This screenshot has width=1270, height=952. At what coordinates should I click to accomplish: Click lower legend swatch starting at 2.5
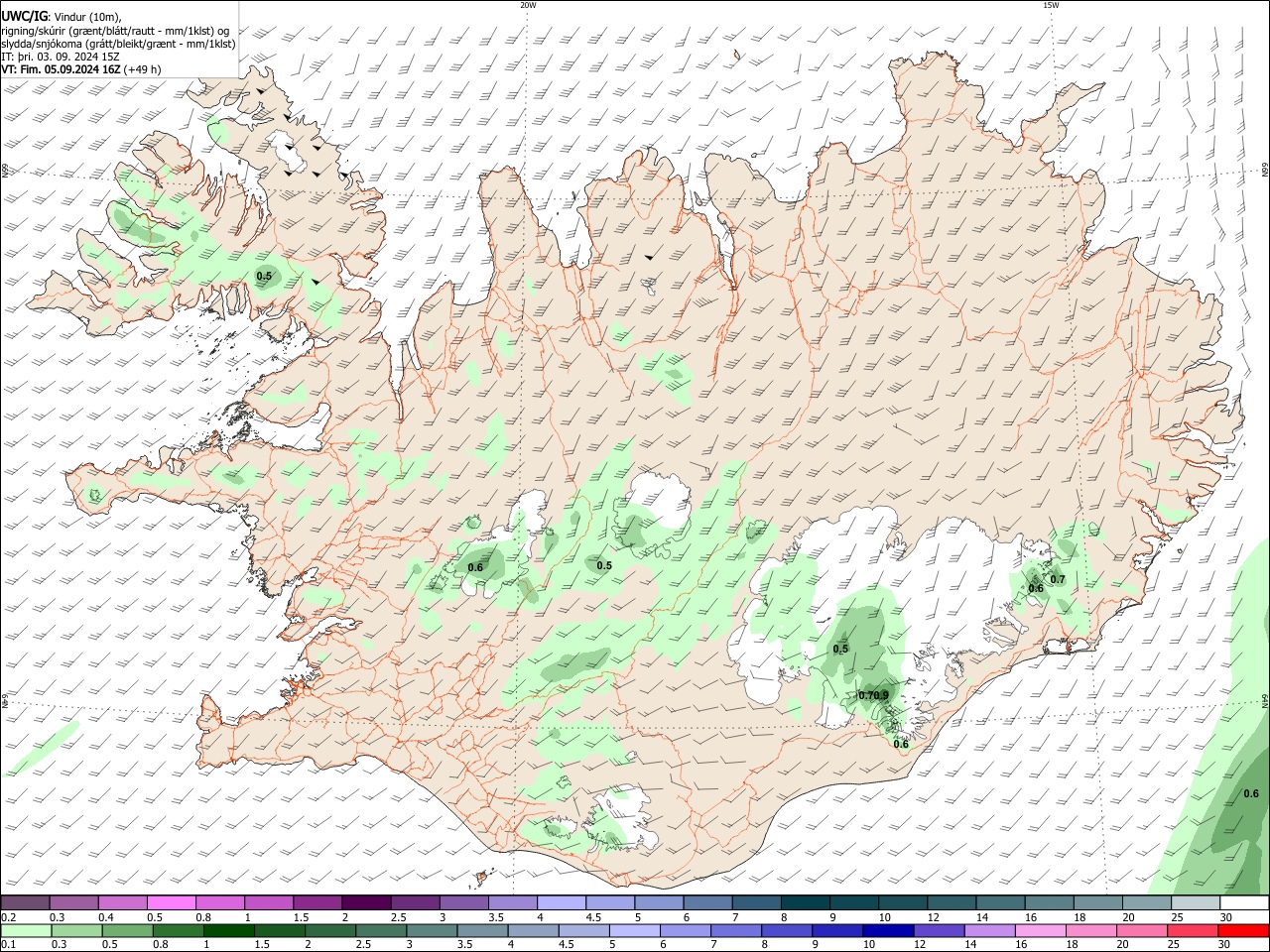382,930
